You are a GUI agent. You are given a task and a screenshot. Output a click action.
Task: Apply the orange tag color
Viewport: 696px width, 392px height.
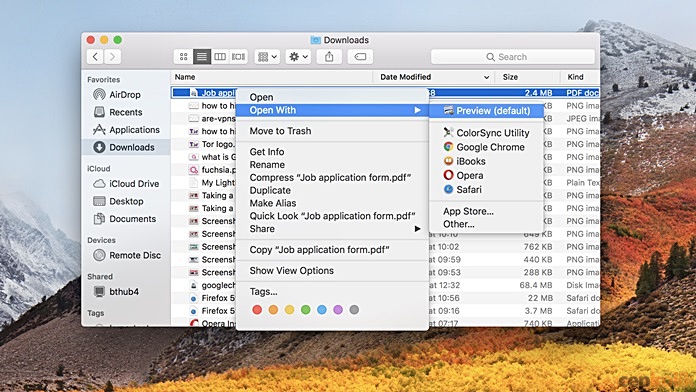(x=273, y=309)
